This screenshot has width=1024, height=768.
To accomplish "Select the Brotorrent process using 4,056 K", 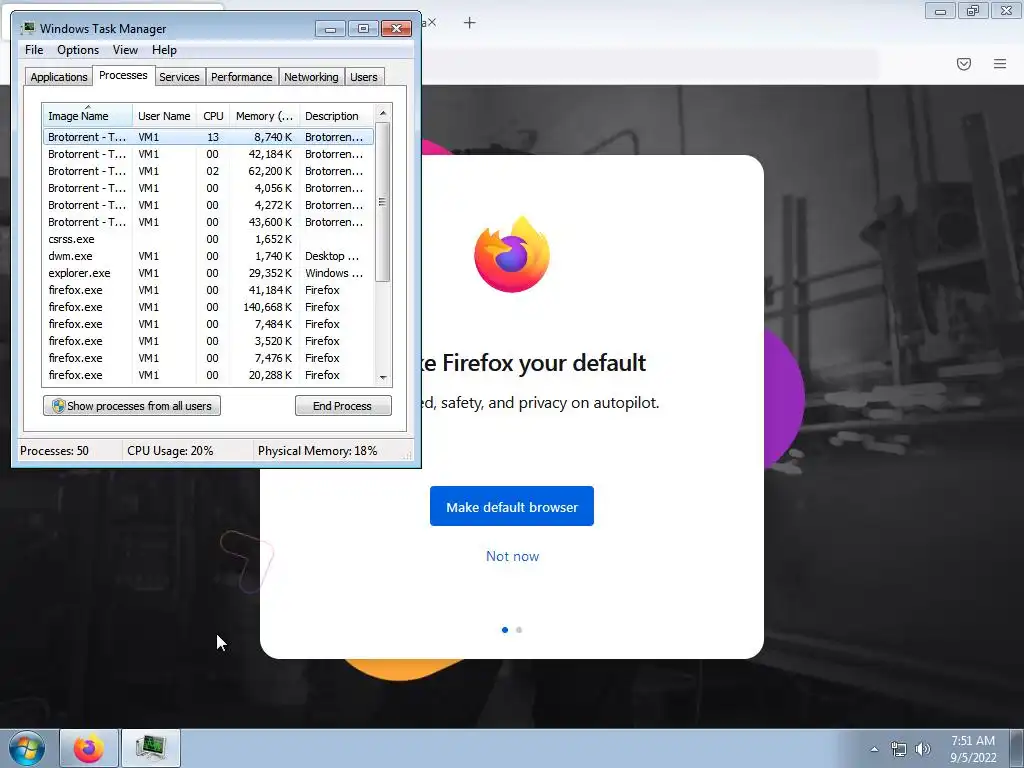I will pos(208,188).
